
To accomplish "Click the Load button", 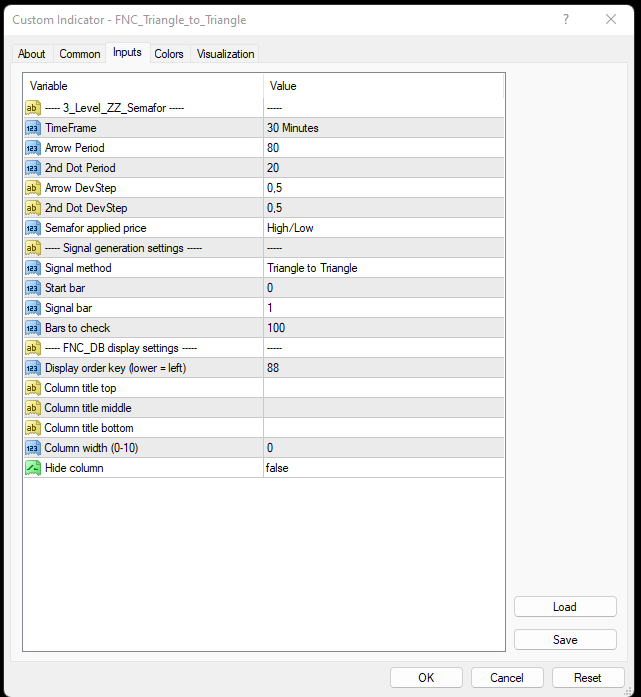I will click(x=565, y=607).
